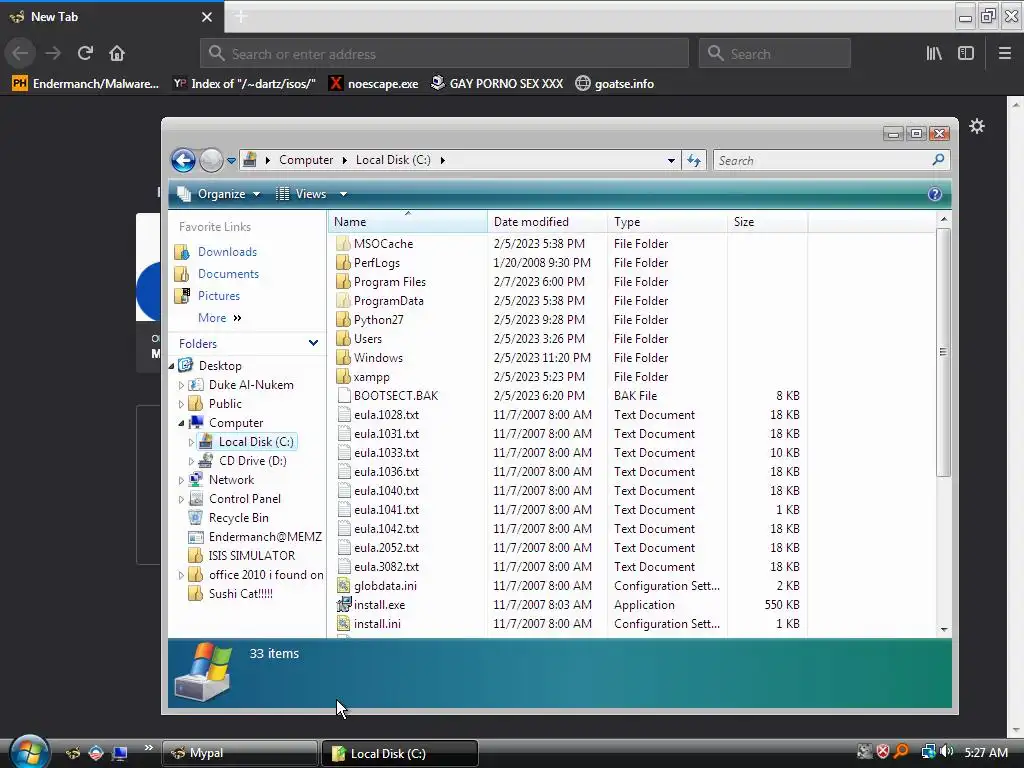The width and height of the screenshot is (1024, 768).
Task: Select the Program Files folder
Action: pyautogui.click(x=390, y=282)
